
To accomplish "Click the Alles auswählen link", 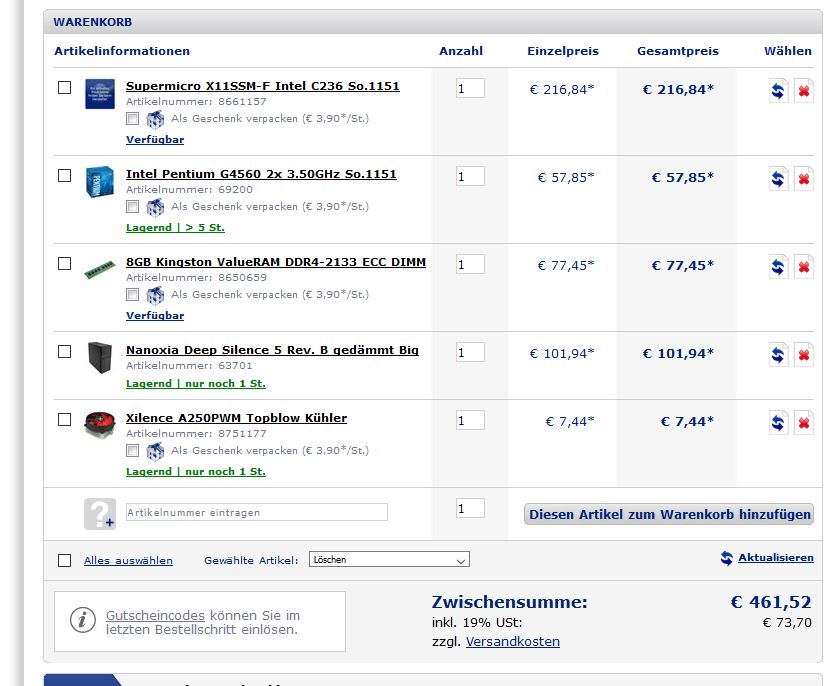I will pos(128,560).
